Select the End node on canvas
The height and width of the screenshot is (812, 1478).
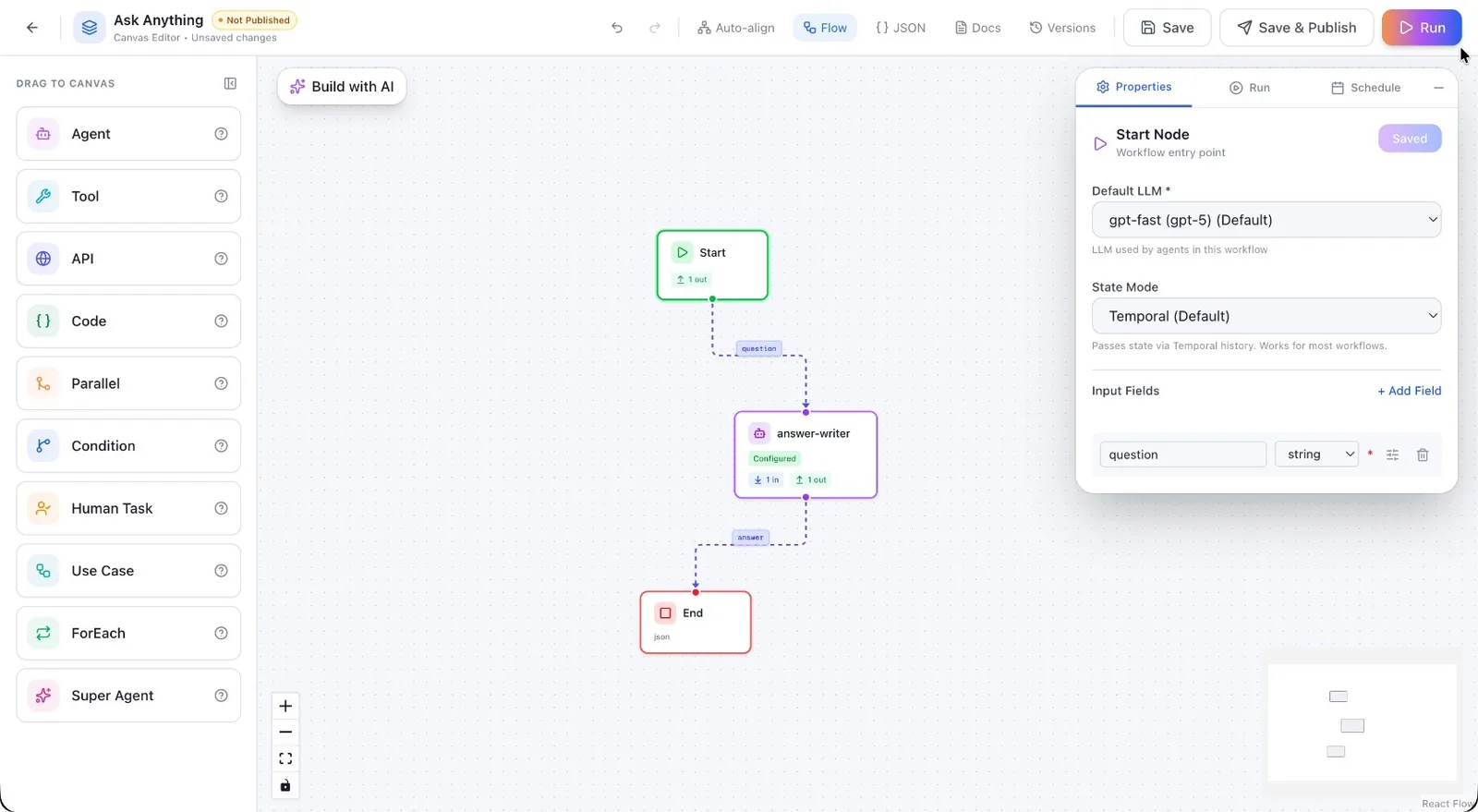696,623
